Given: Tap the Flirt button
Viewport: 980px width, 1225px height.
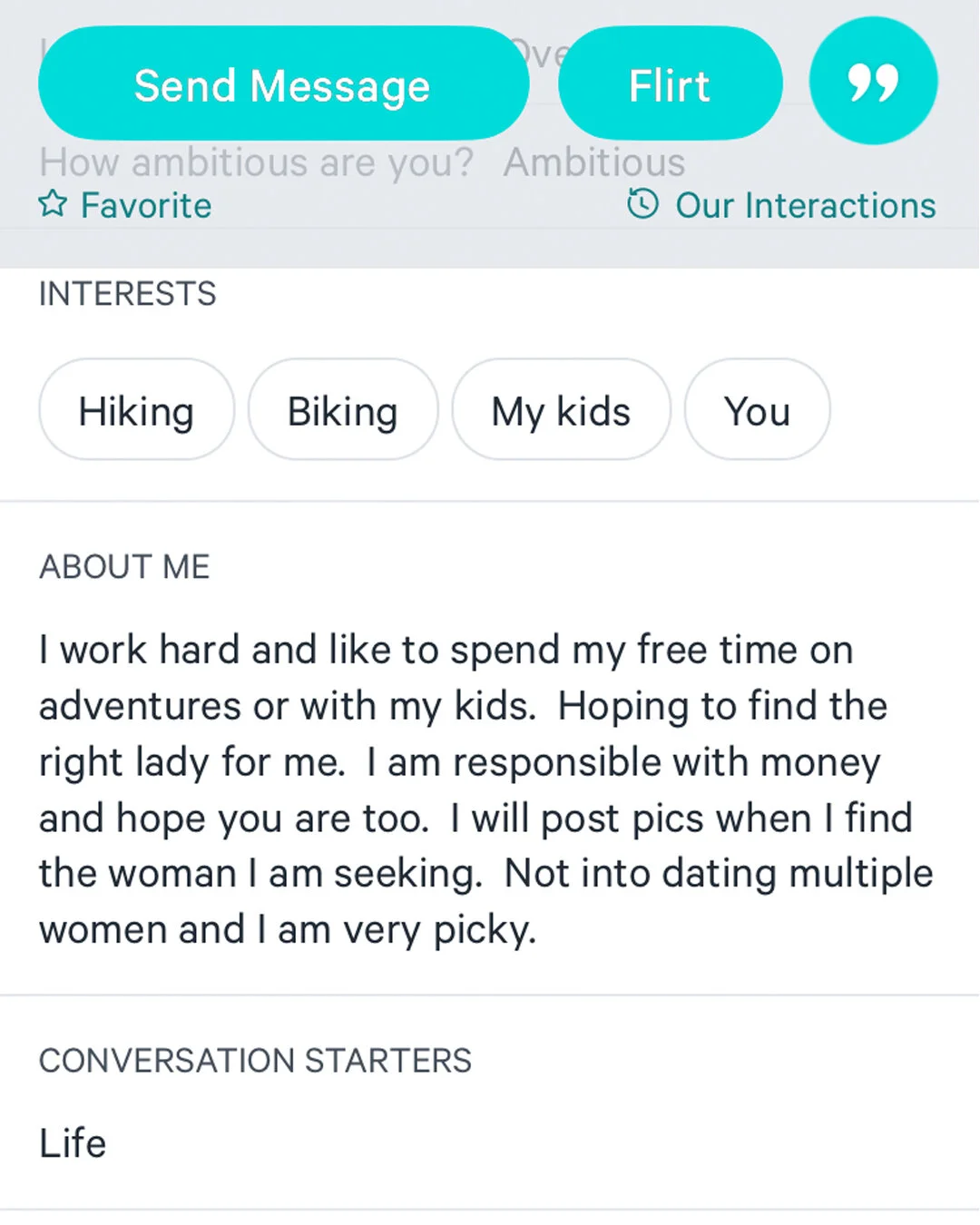Looking at the screenshot, I should tap(670, 83).
